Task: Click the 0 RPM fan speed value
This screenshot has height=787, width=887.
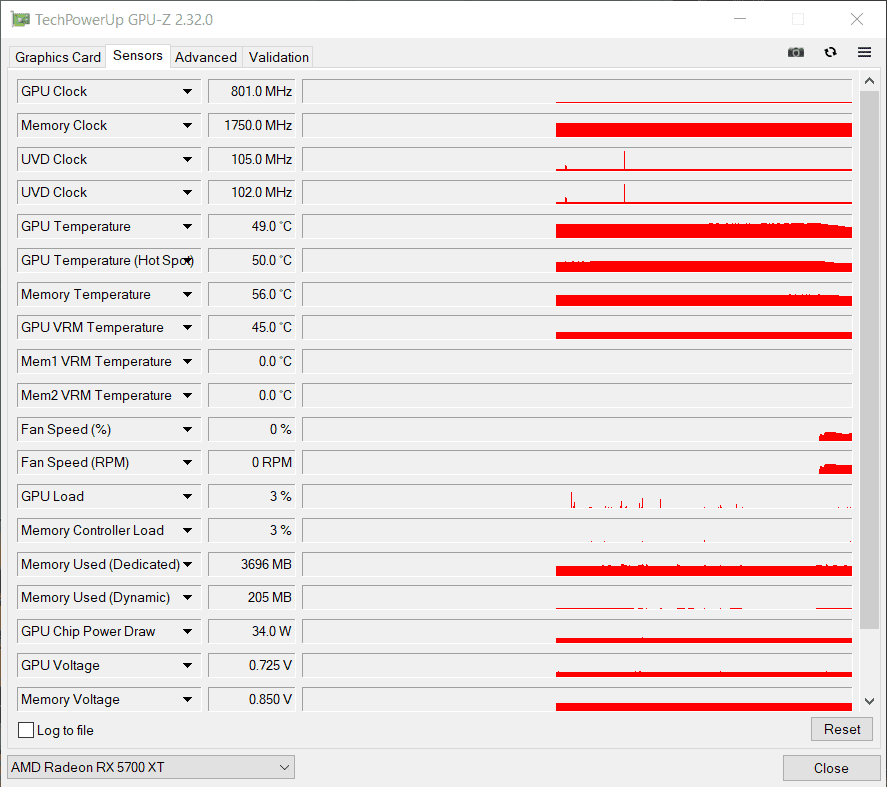Action: pyautogui.click(x=252, y=462)
